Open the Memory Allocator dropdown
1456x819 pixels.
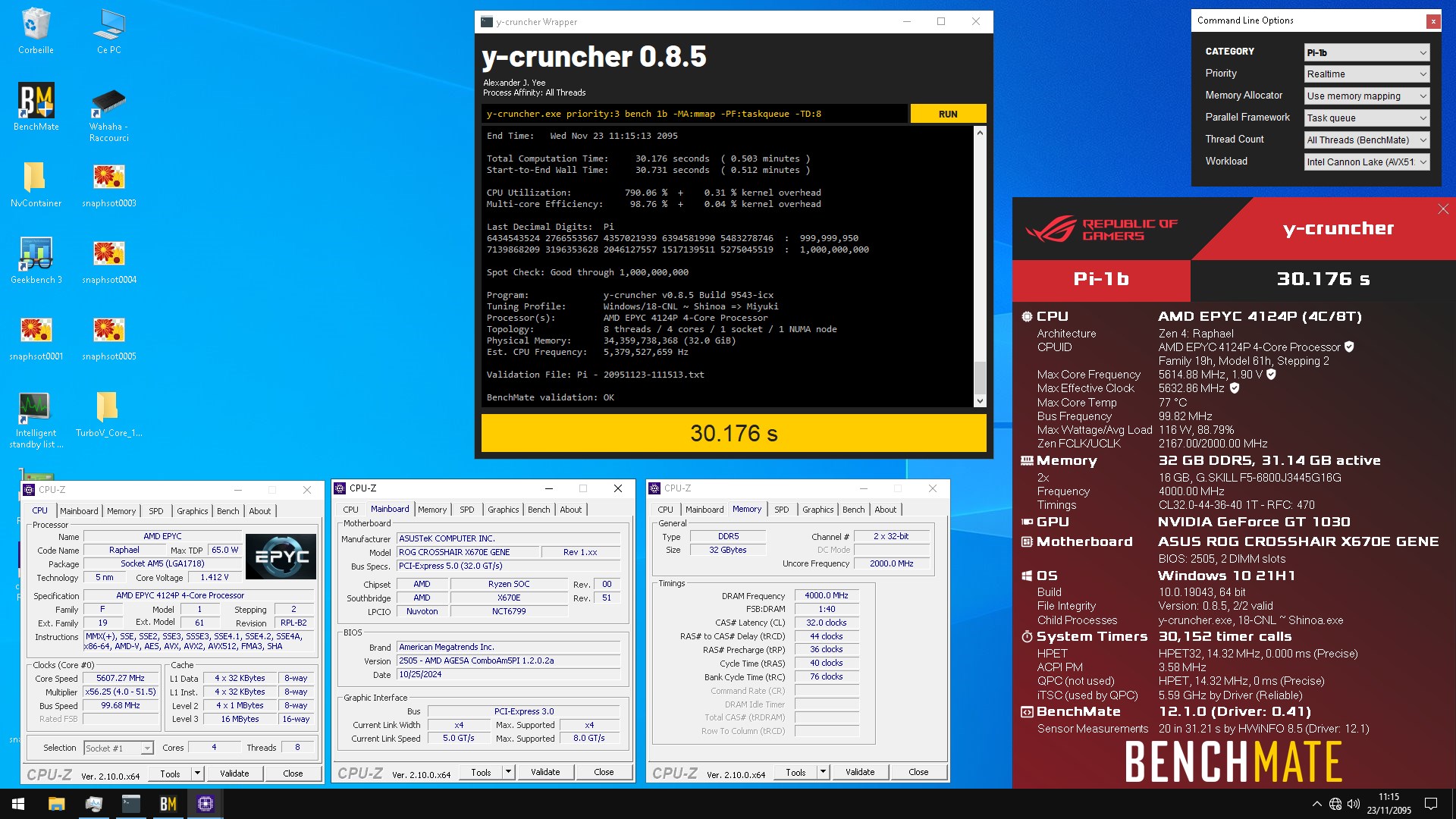[1367, 96]
